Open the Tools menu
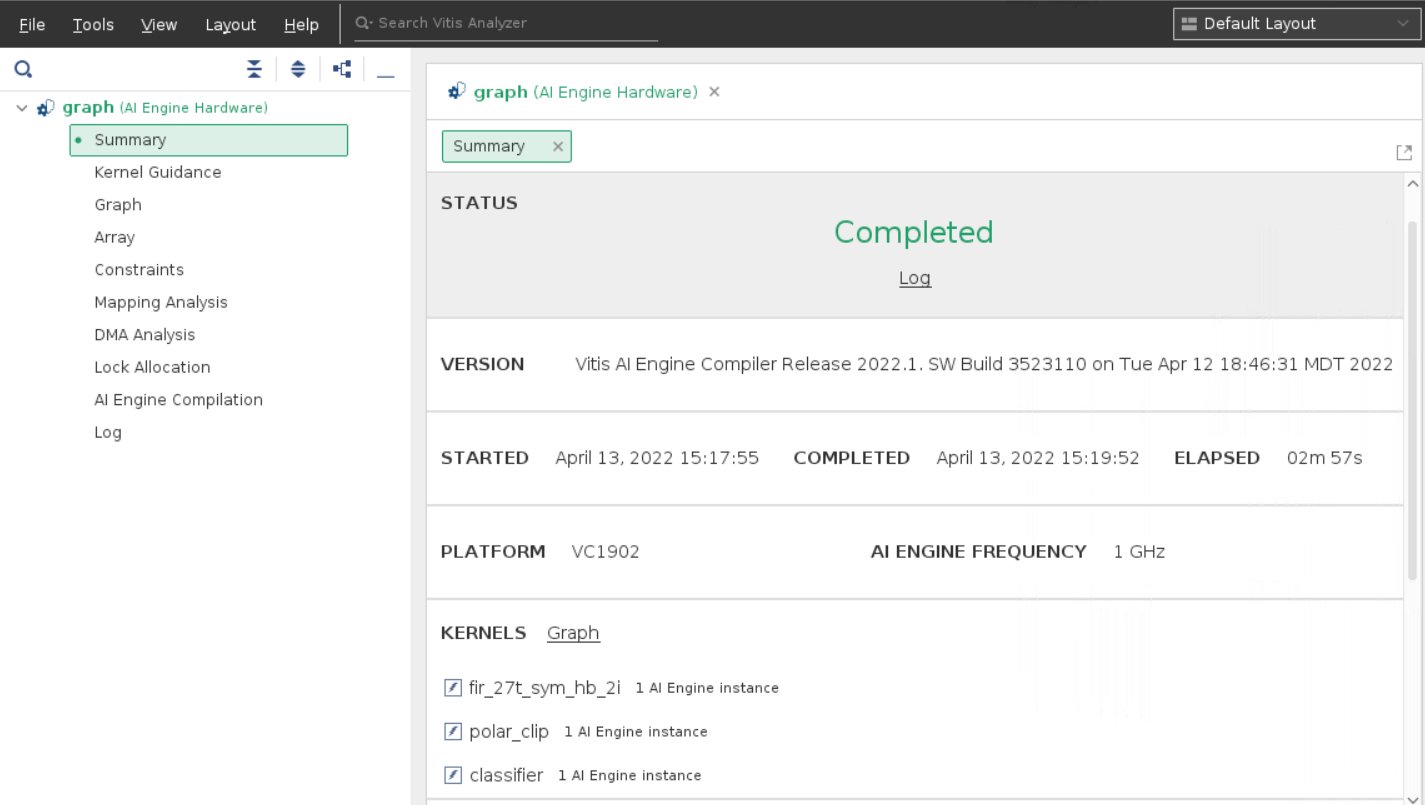 click(92, 24)
